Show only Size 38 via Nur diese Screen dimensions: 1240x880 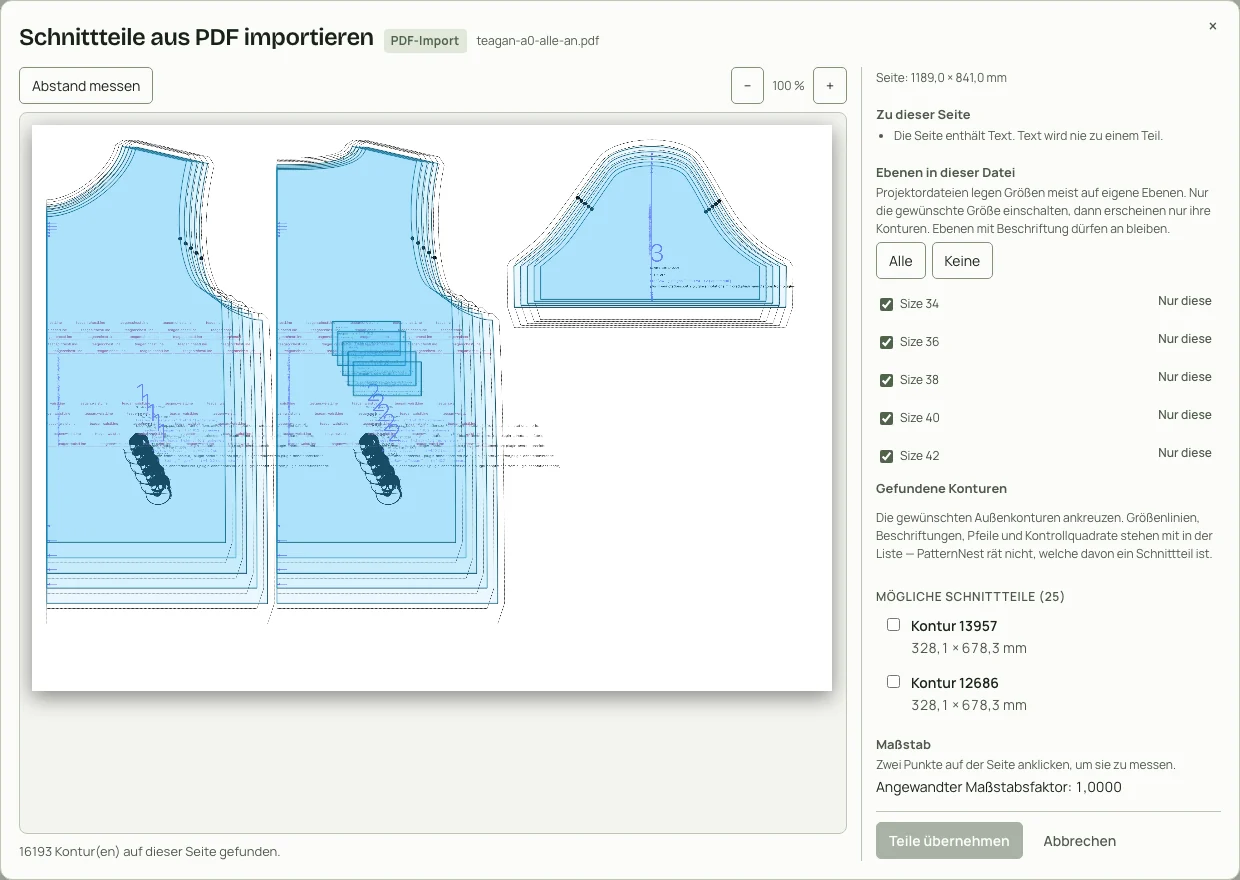[1185, 377]
